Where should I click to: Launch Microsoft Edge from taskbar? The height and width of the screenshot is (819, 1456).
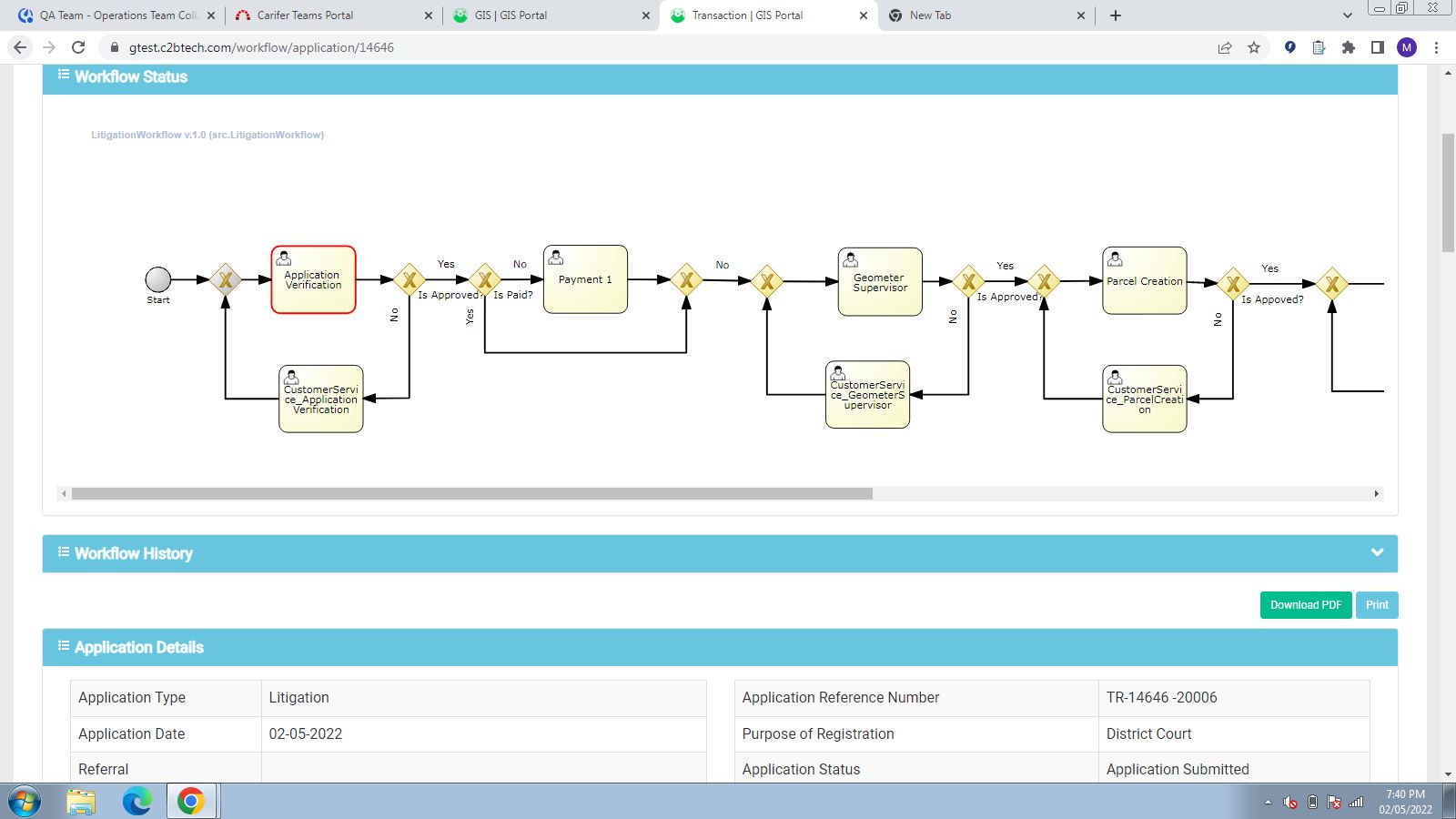[x=137, y=802]
